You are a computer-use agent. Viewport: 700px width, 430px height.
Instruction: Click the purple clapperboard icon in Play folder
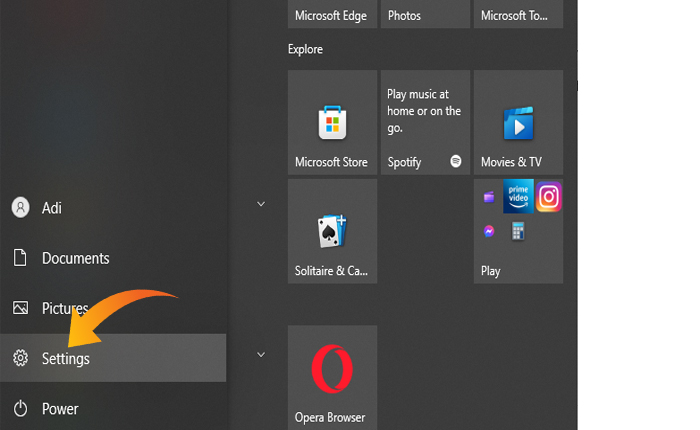coord(489,197)
